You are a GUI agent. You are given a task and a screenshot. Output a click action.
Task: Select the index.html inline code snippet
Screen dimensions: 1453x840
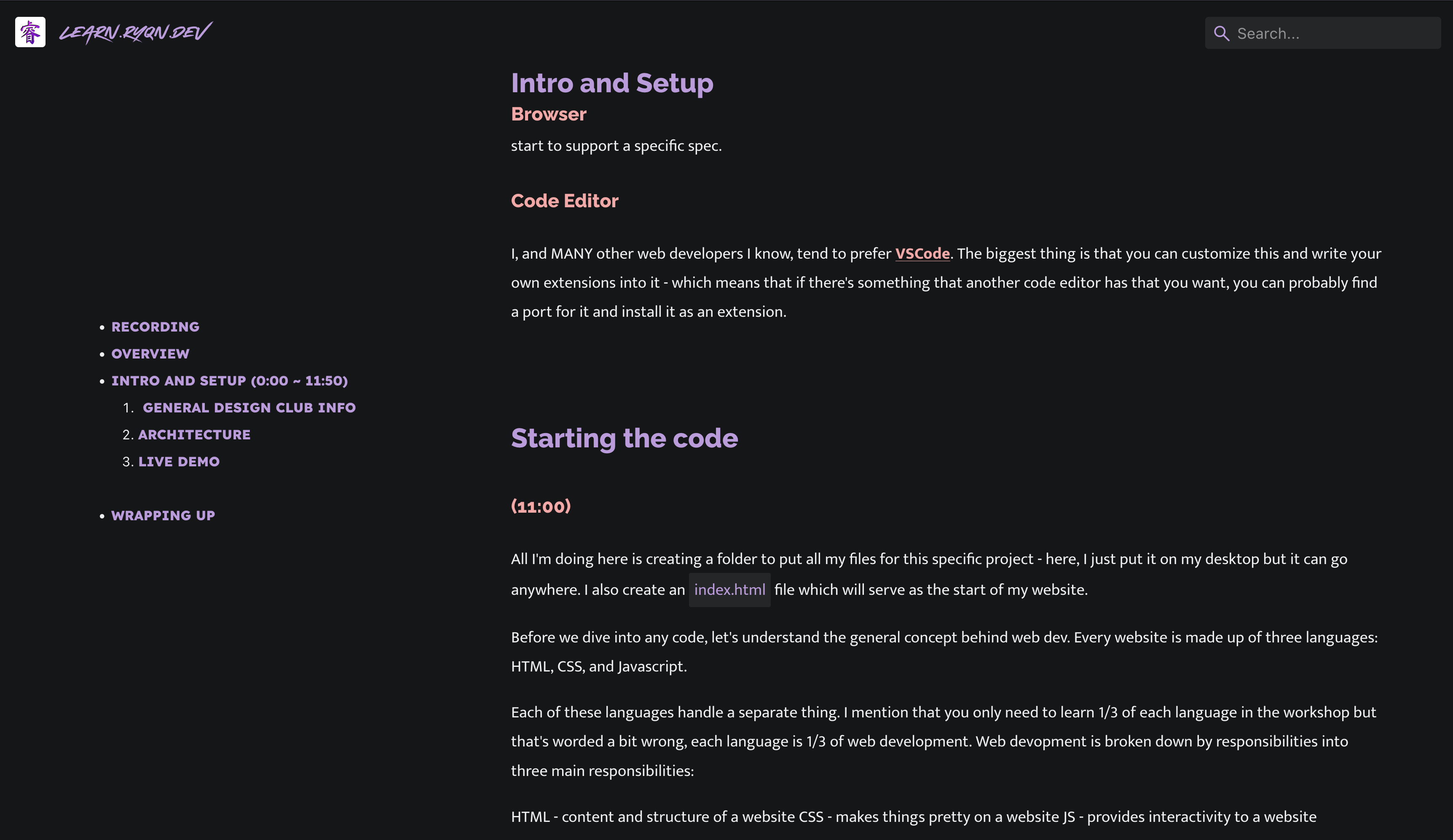point(729,589)
